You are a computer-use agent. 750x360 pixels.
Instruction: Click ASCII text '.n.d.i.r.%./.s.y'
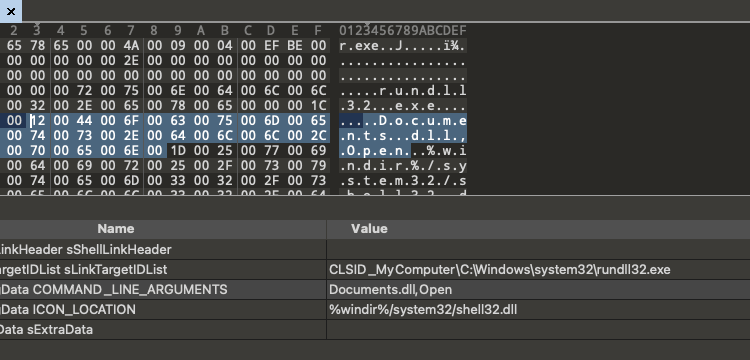tap(403, 165)
